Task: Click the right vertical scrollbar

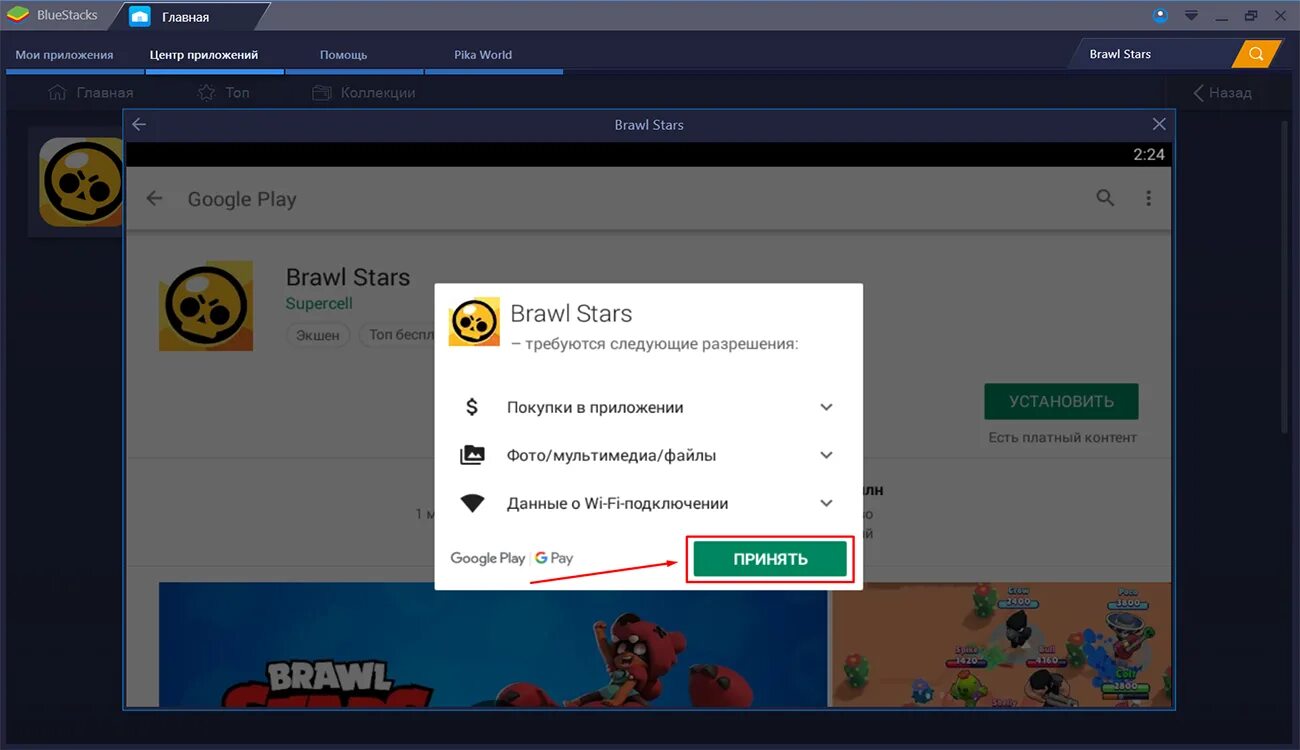Action: pyautogui.click(x=1287, y=275)
